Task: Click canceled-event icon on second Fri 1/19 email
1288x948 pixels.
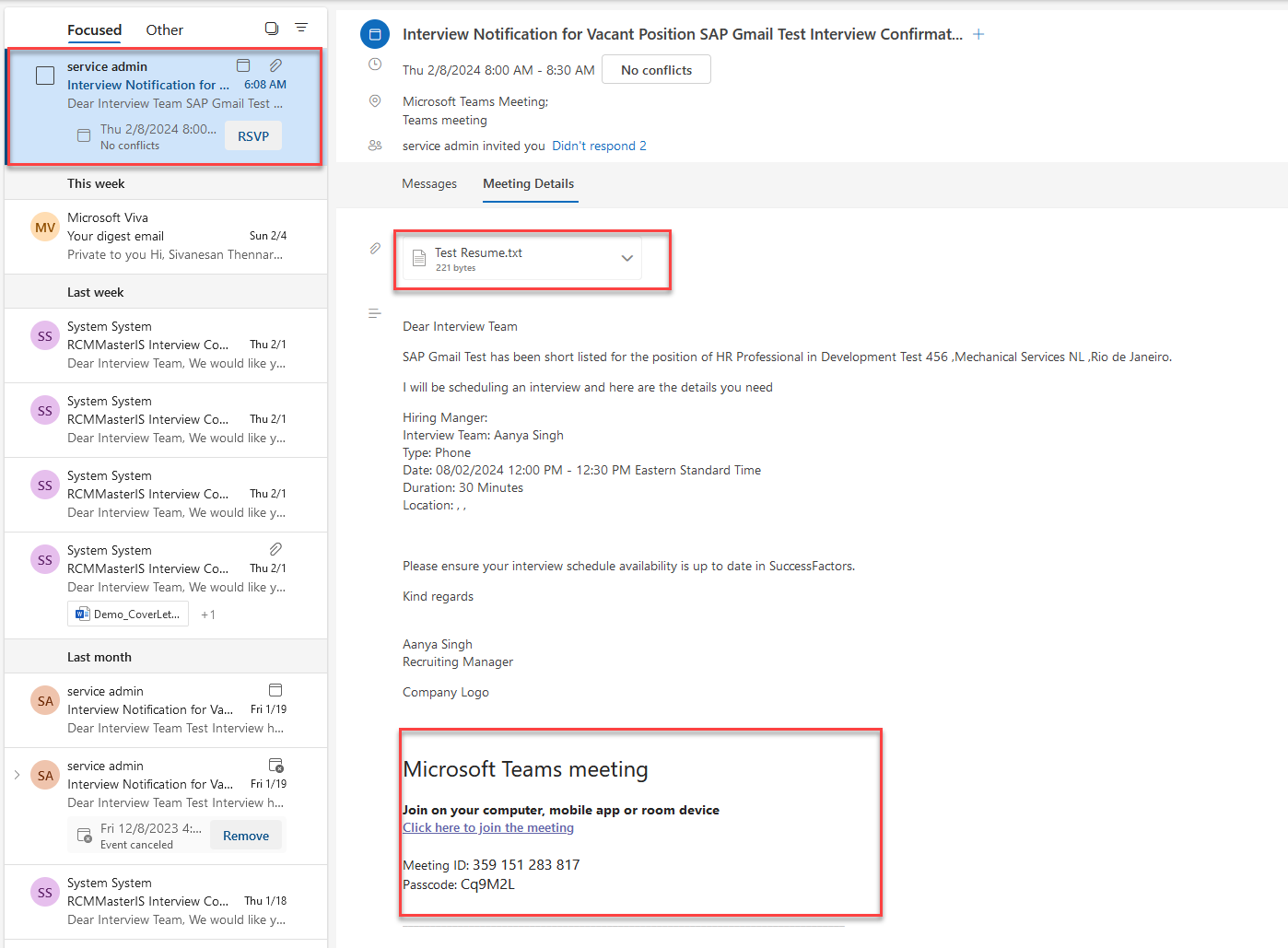Action: coord(275,765)
